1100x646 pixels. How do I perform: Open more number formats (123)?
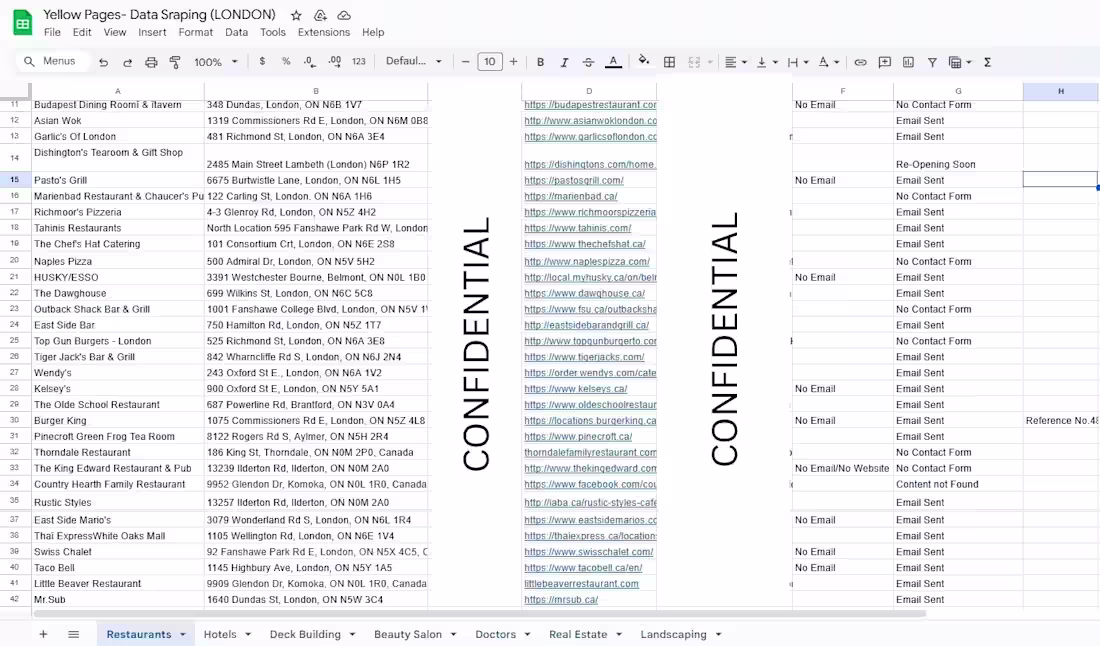click(358, 62)
